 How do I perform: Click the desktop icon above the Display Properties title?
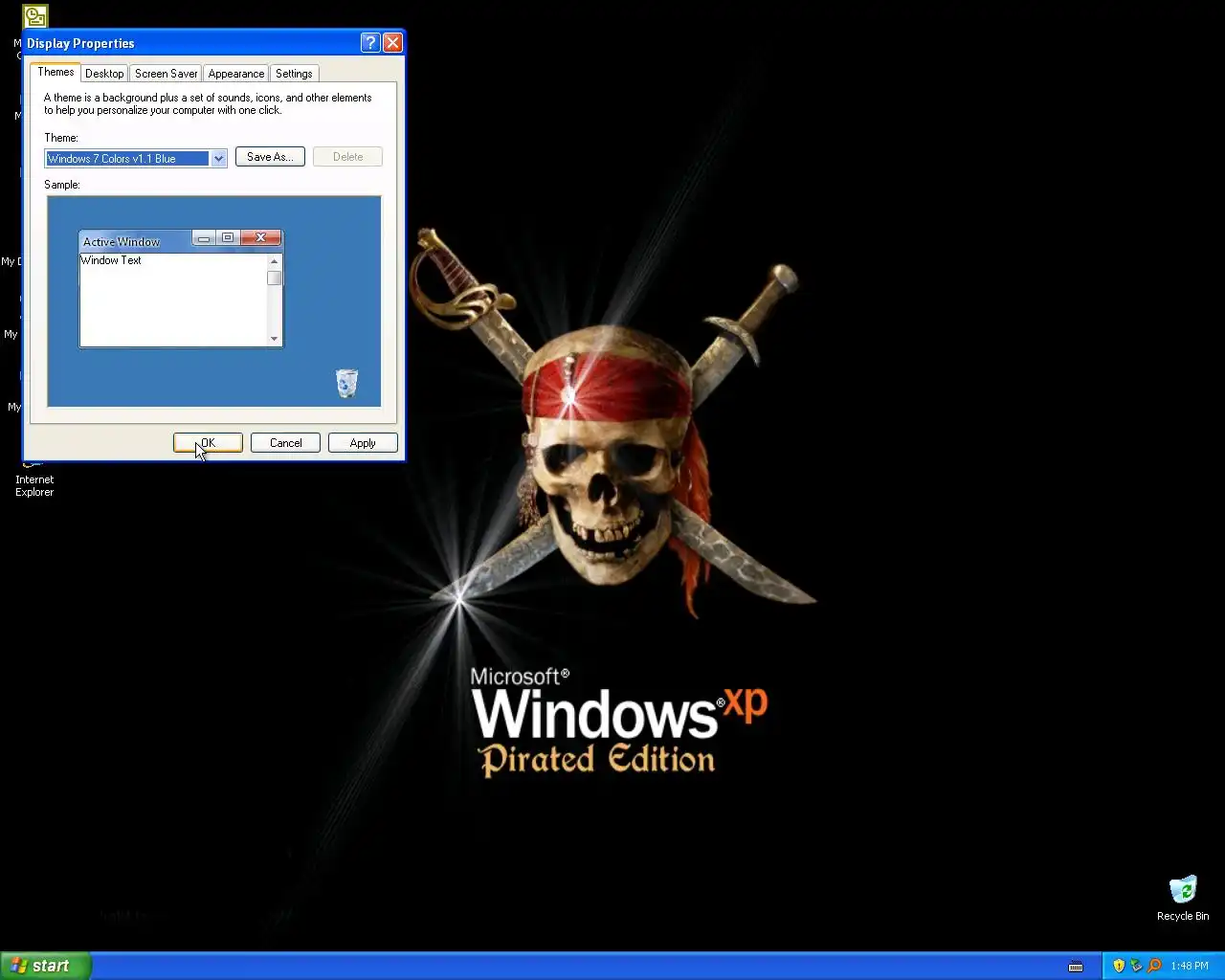tap(35, 16)
